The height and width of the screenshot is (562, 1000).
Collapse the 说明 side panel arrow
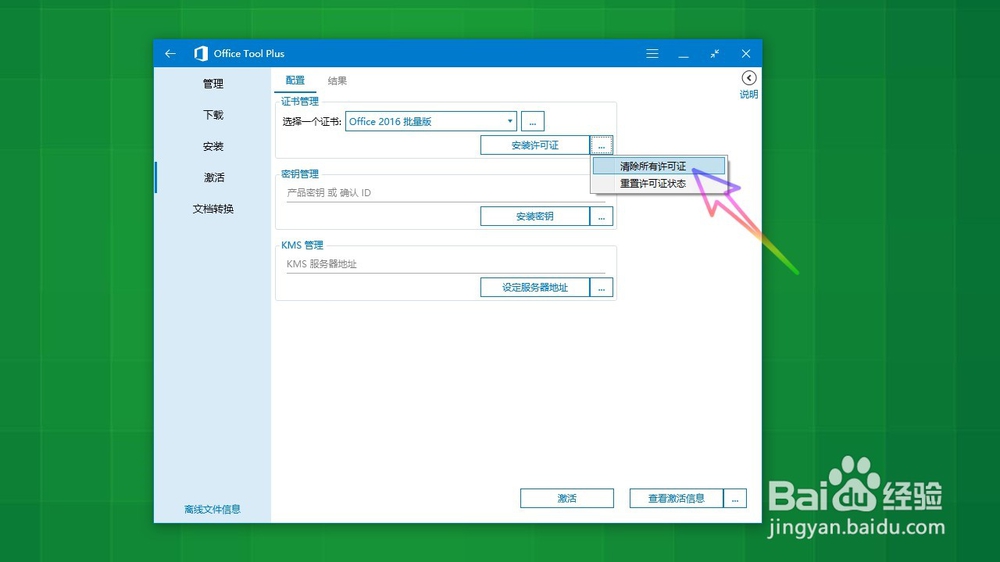point(749,78)
